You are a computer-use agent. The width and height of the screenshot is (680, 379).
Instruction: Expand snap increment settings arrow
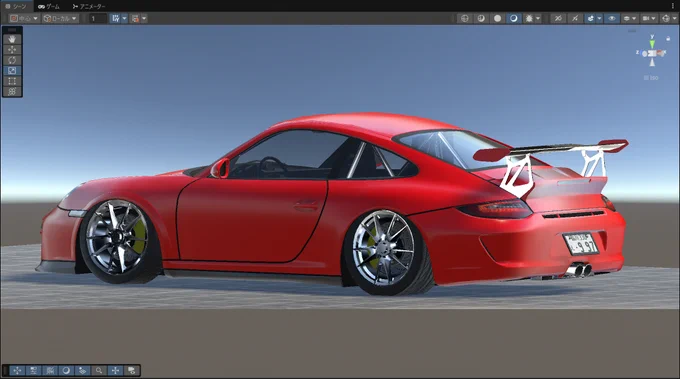click(x=144, y=18)
